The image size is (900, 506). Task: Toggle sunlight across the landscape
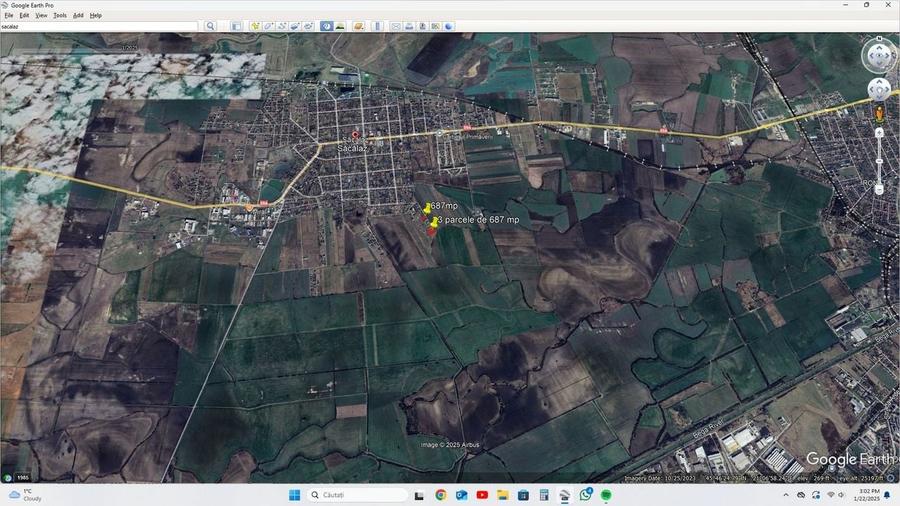pyautogui.click(x=340, y=26)
